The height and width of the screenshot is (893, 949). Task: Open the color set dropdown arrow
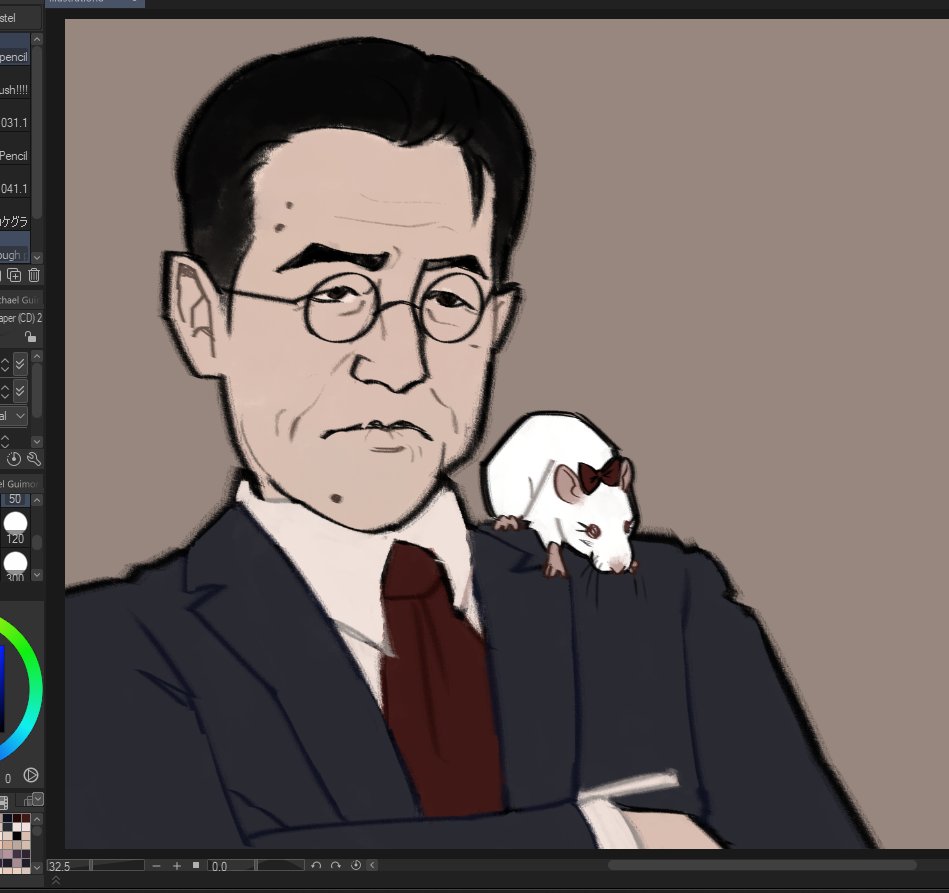(x=38, y=799)
